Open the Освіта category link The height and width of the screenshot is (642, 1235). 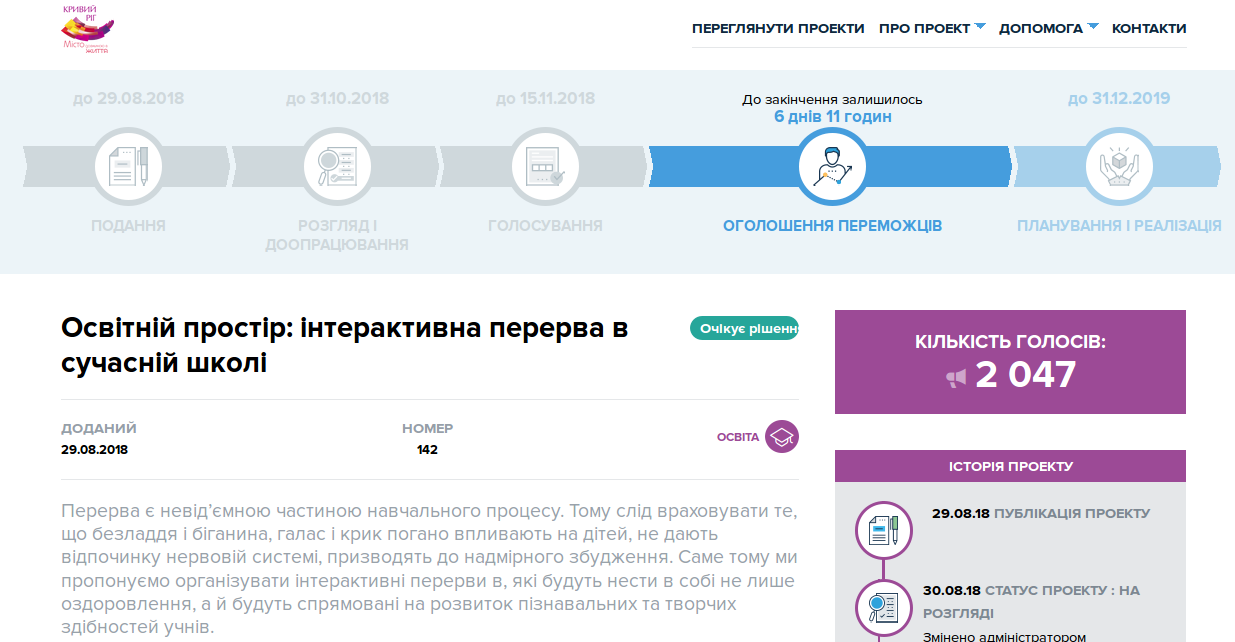click(738, 437)
